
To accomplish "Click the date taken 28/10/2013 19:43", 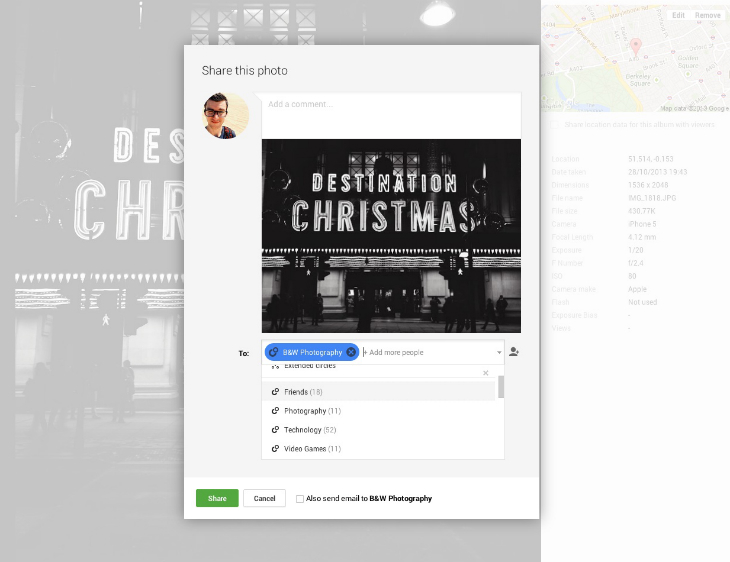I will click(x=657, y=172).
